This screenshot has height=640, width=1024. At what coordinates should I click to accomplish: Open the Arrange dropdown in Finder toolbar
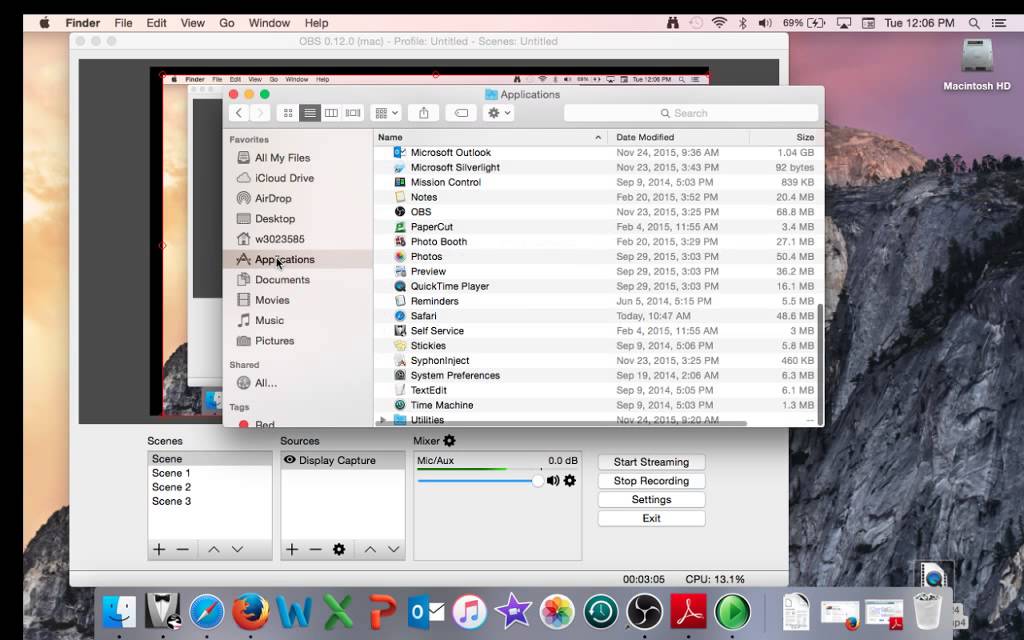point(386,113)
